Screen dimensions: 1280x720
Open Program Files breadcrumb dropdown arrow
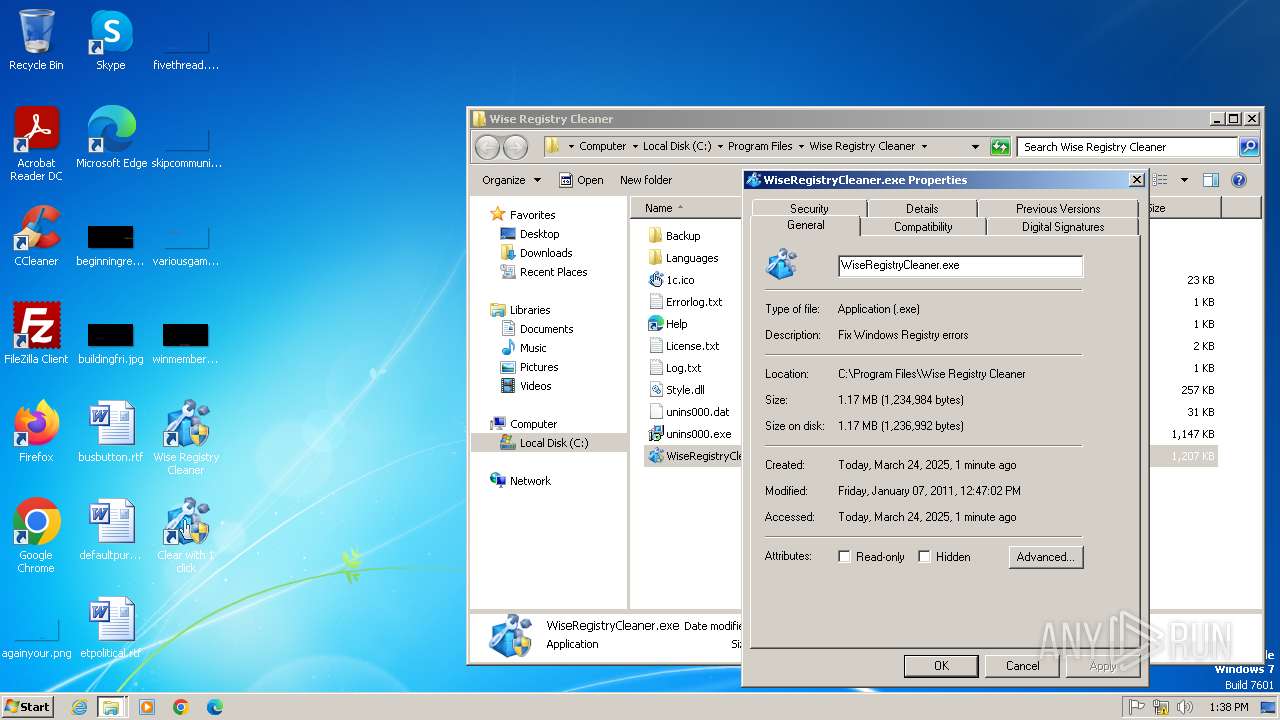pyautogui.click(x=801, y=146)
